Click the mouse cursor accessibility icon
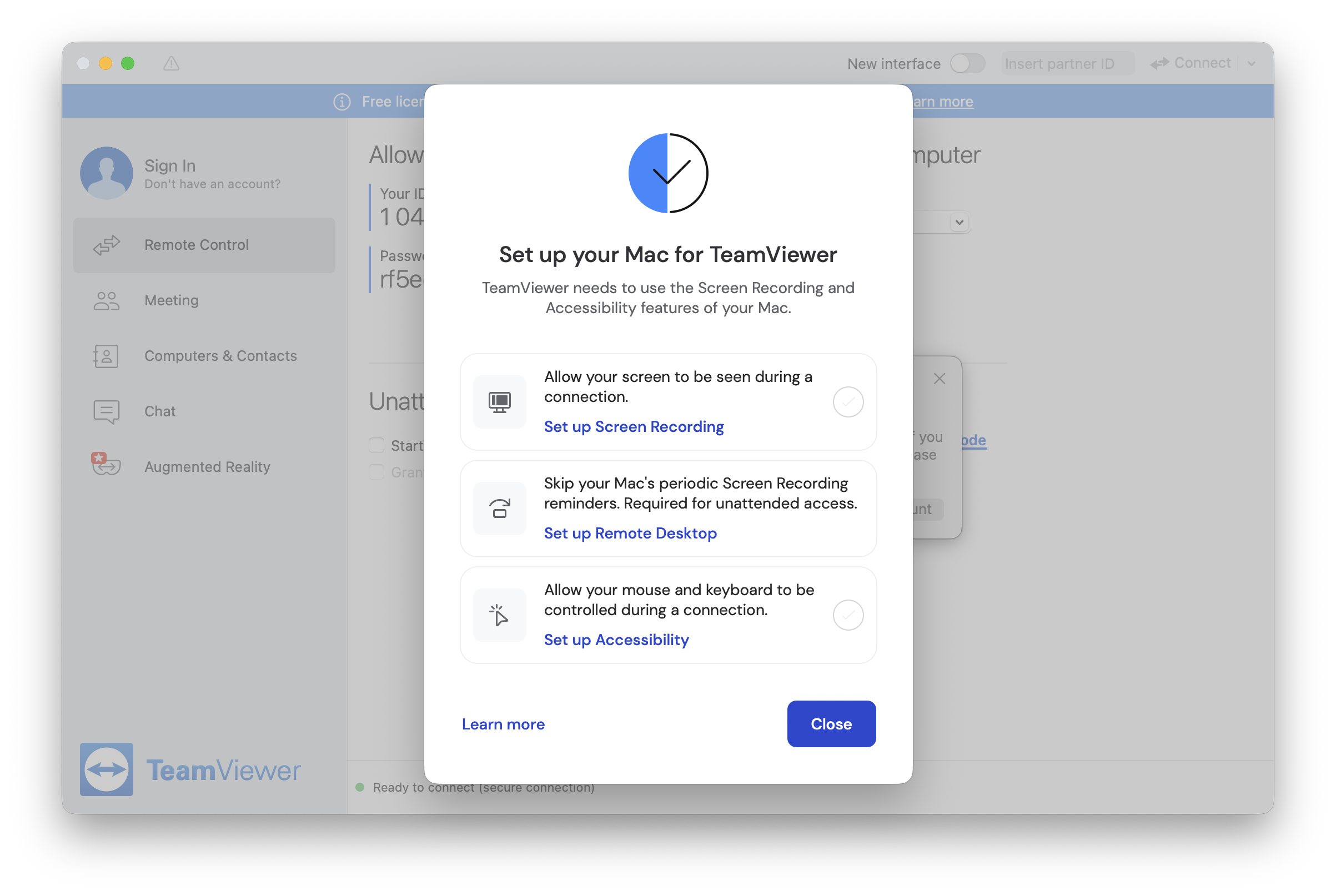The height and width of the screenshot is (896, 1336). [499, 615]
